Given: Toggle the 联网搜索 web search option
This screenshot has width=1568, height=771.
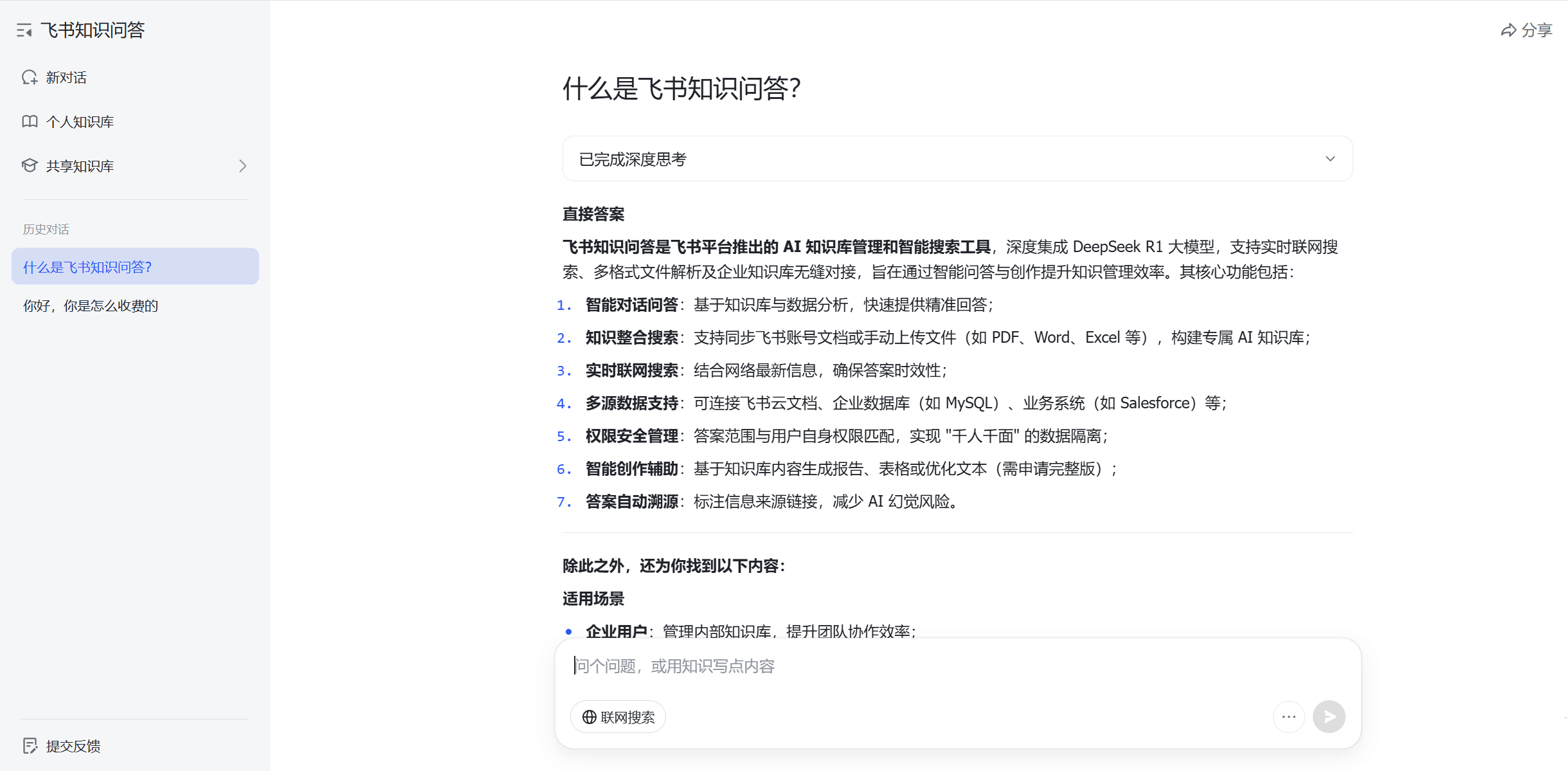Looking at the screenshot, I should pos(617,716).
